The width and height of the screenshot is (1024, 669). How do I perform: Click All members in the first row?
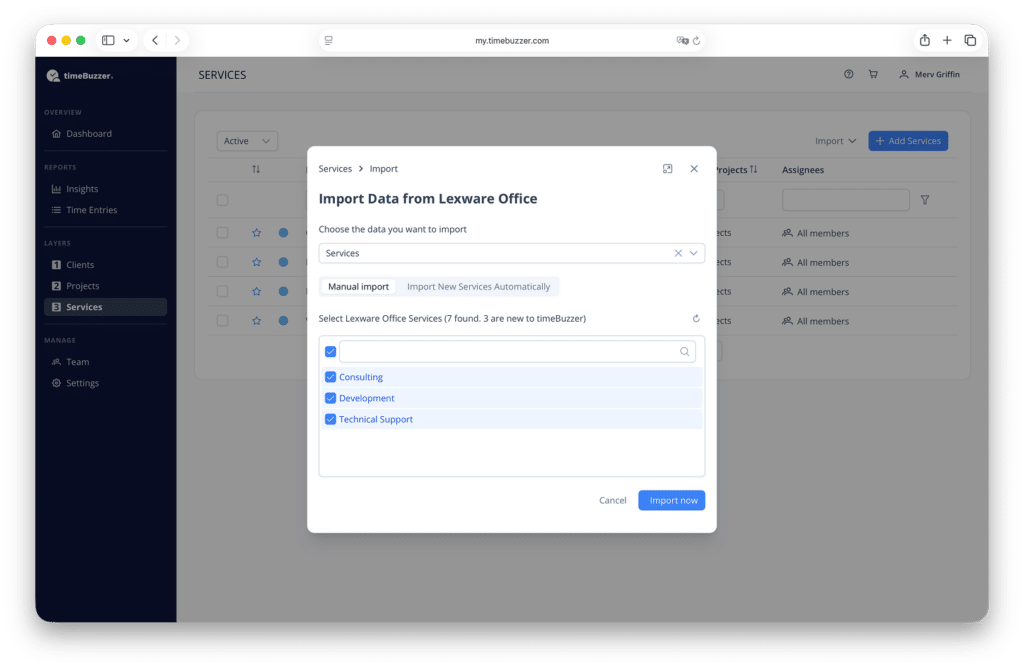[816, 233]
